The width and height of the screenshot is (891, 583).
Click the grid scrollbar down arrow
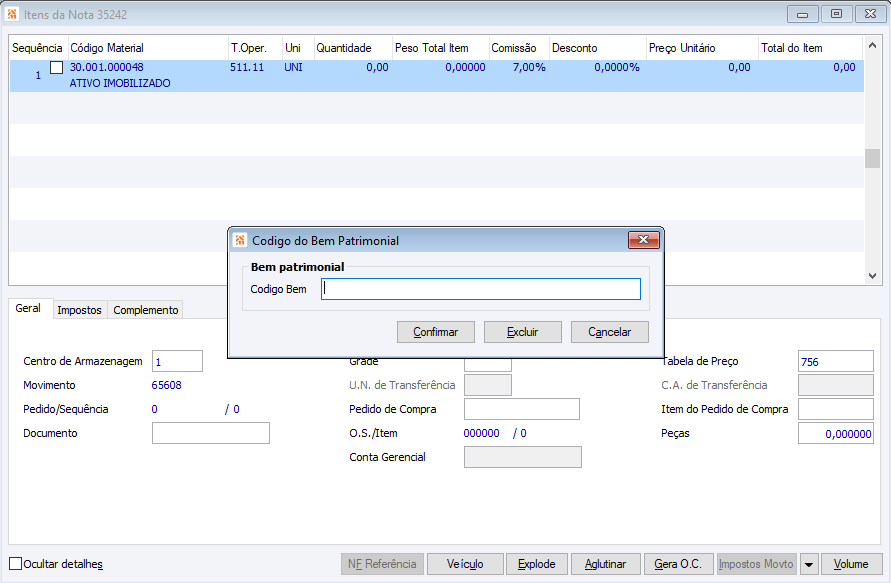872,276
